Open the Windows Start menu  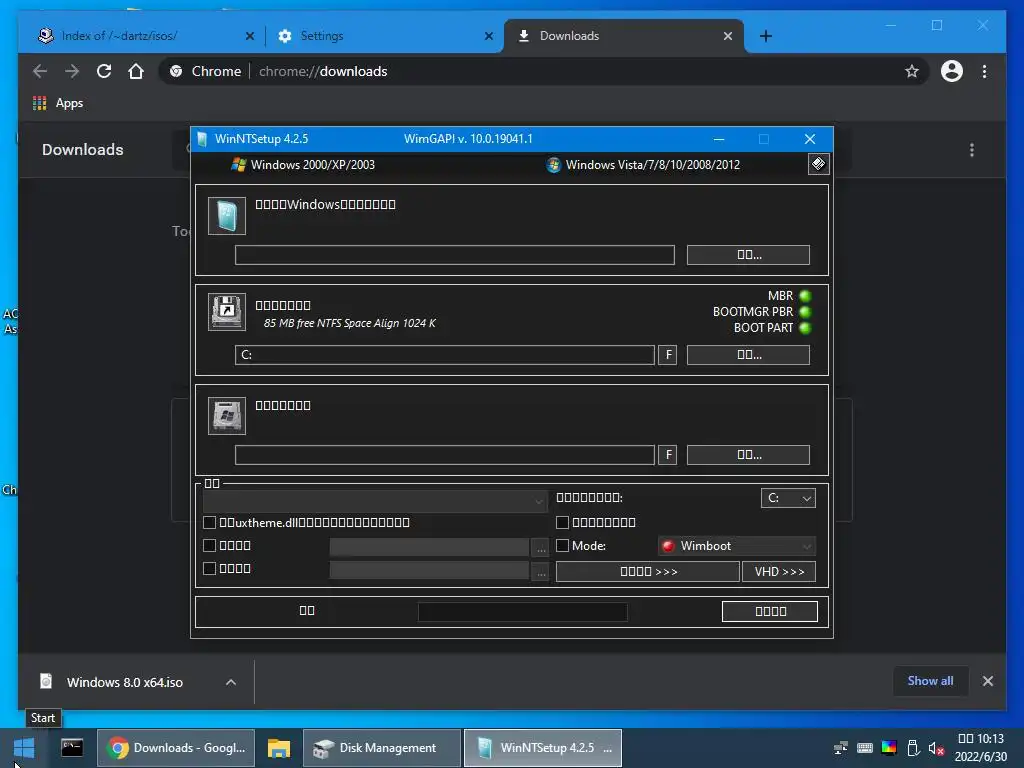tap(24, 748)
